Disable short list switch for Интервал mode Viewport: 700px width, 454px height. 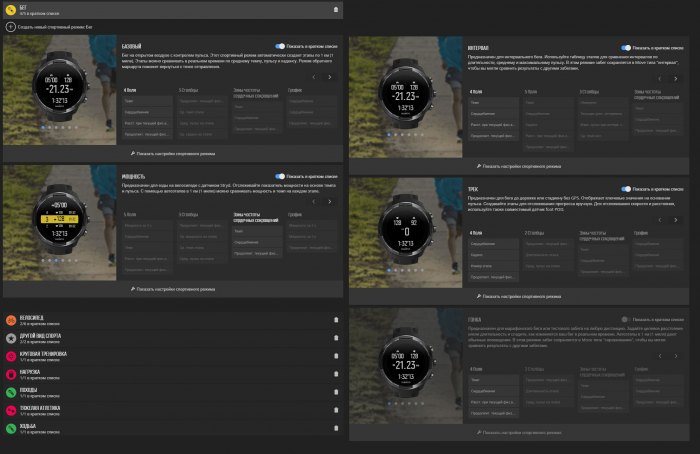(626, 48)
